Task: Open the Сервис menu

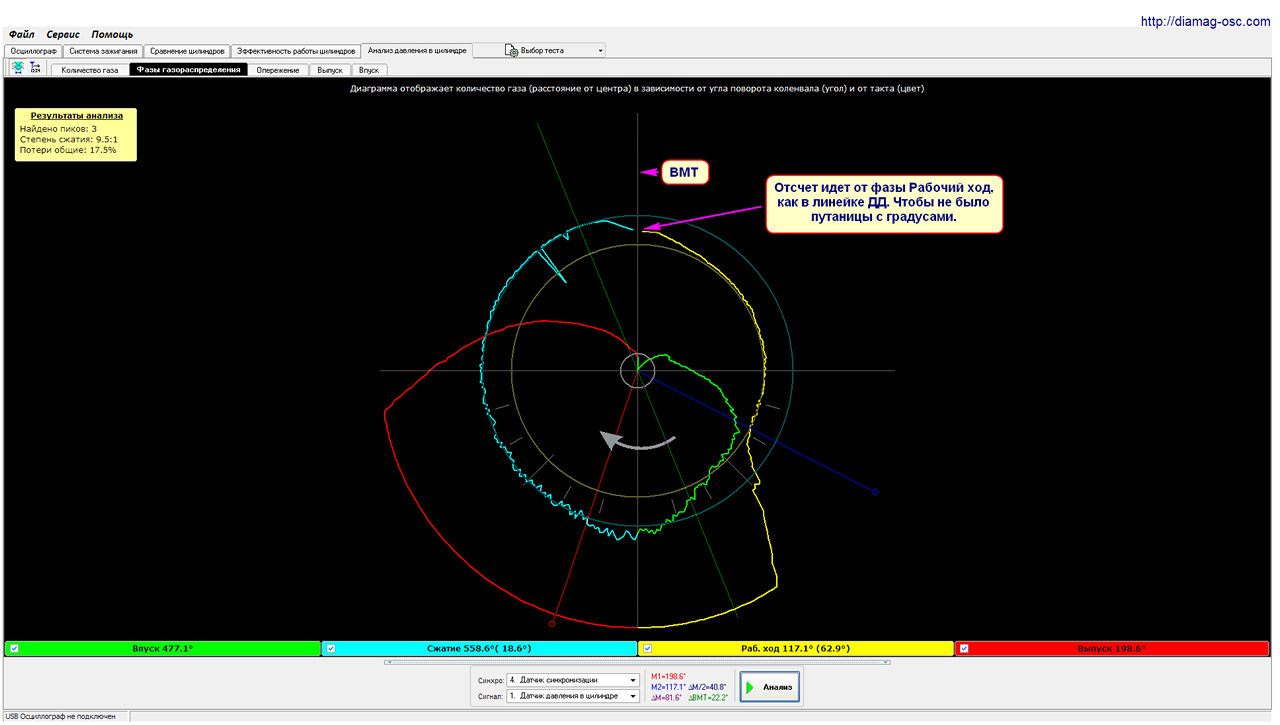Action: point(63,34)
